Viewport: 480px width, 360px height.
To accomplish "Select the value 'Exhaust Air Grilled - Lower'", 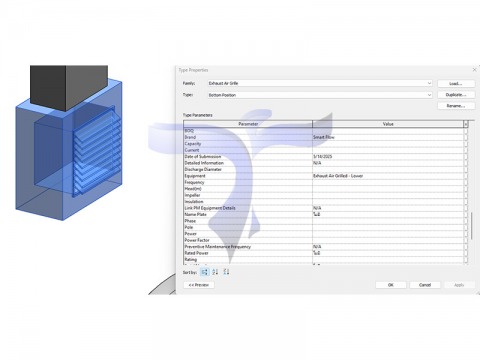I will [x=338, y=176].
